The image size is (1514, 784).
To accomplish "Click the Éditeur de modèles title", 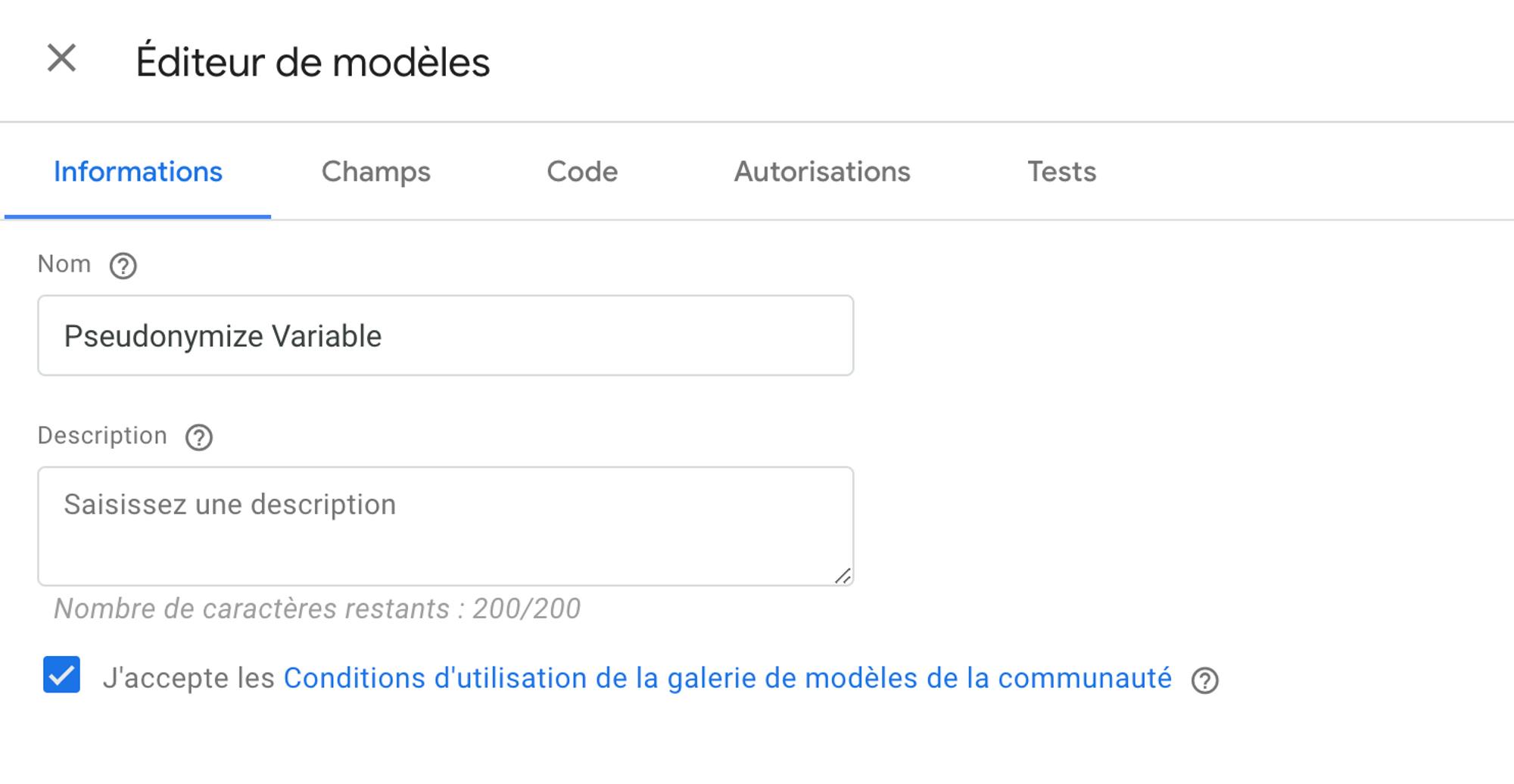I will click(313, 61).
